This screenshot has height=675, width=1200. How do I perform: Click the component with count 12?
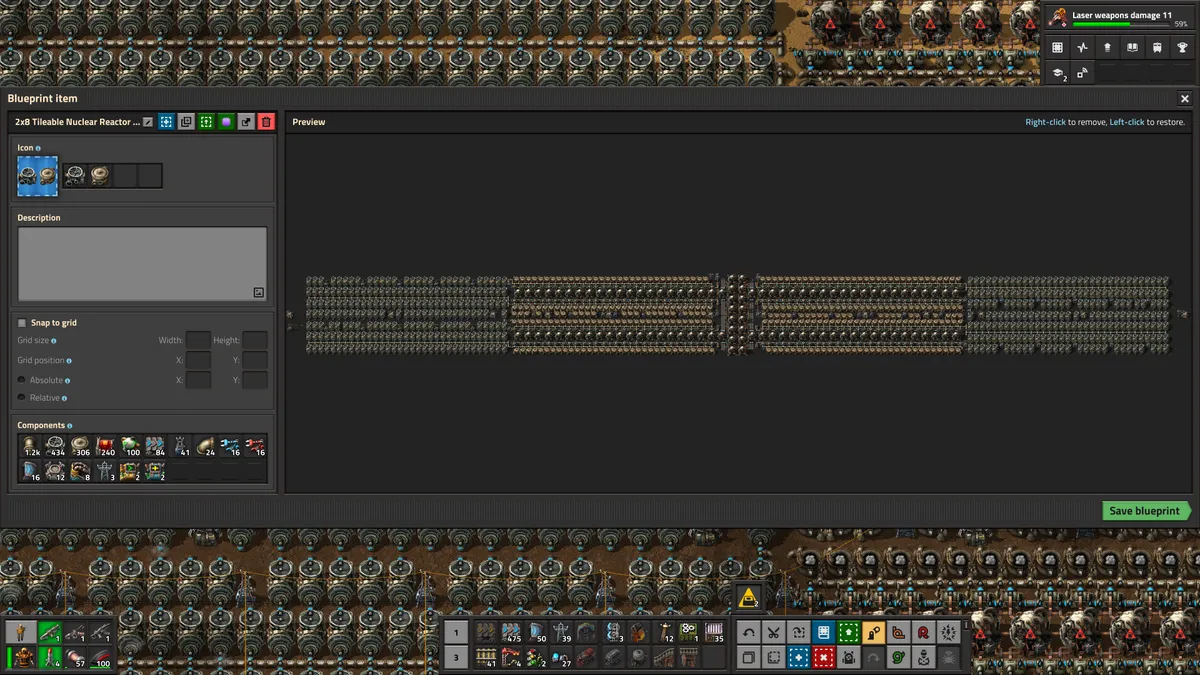tap(56, 471)
